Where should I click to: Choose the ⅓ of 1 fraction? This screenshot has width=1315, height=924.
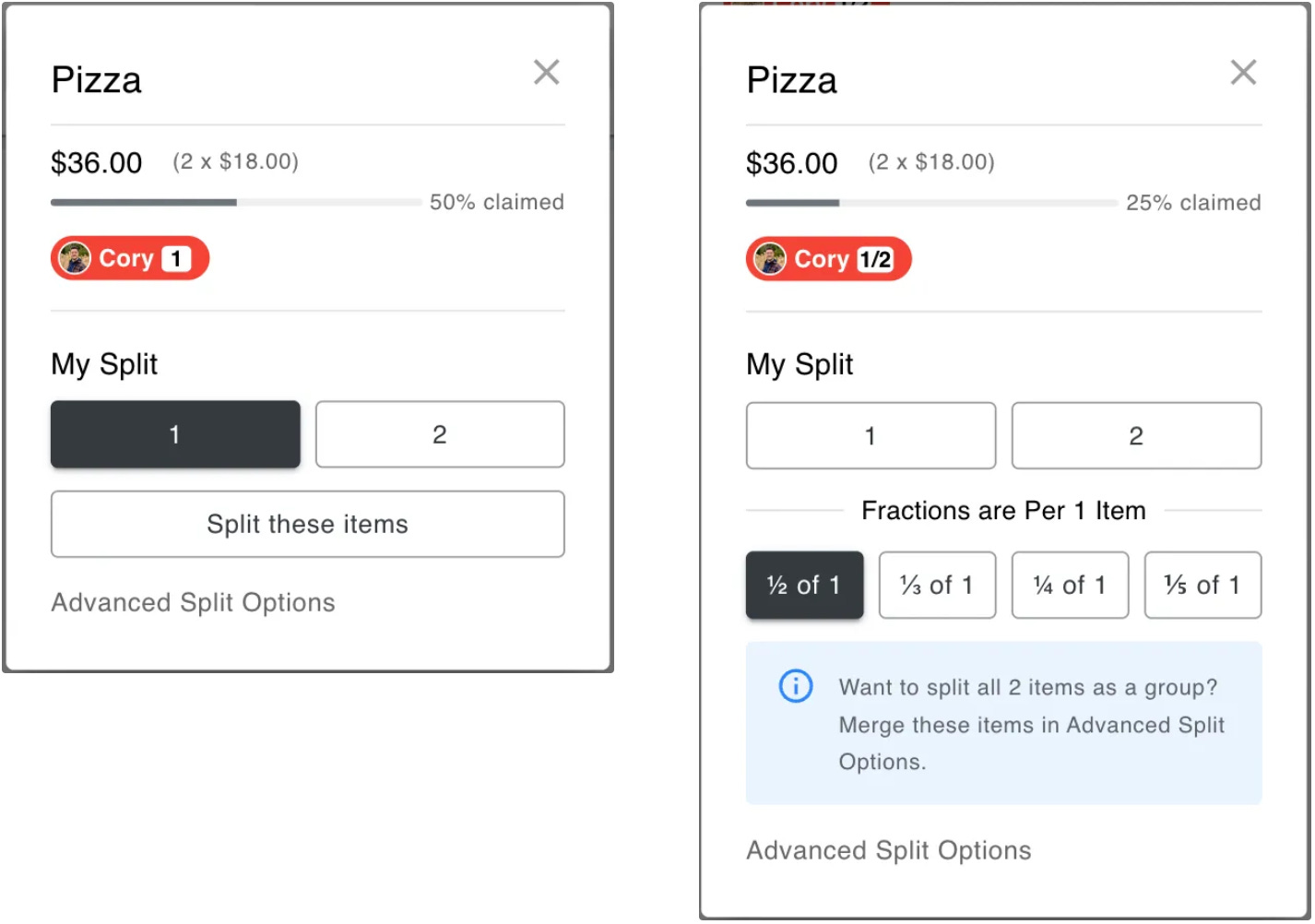[937, 585]
